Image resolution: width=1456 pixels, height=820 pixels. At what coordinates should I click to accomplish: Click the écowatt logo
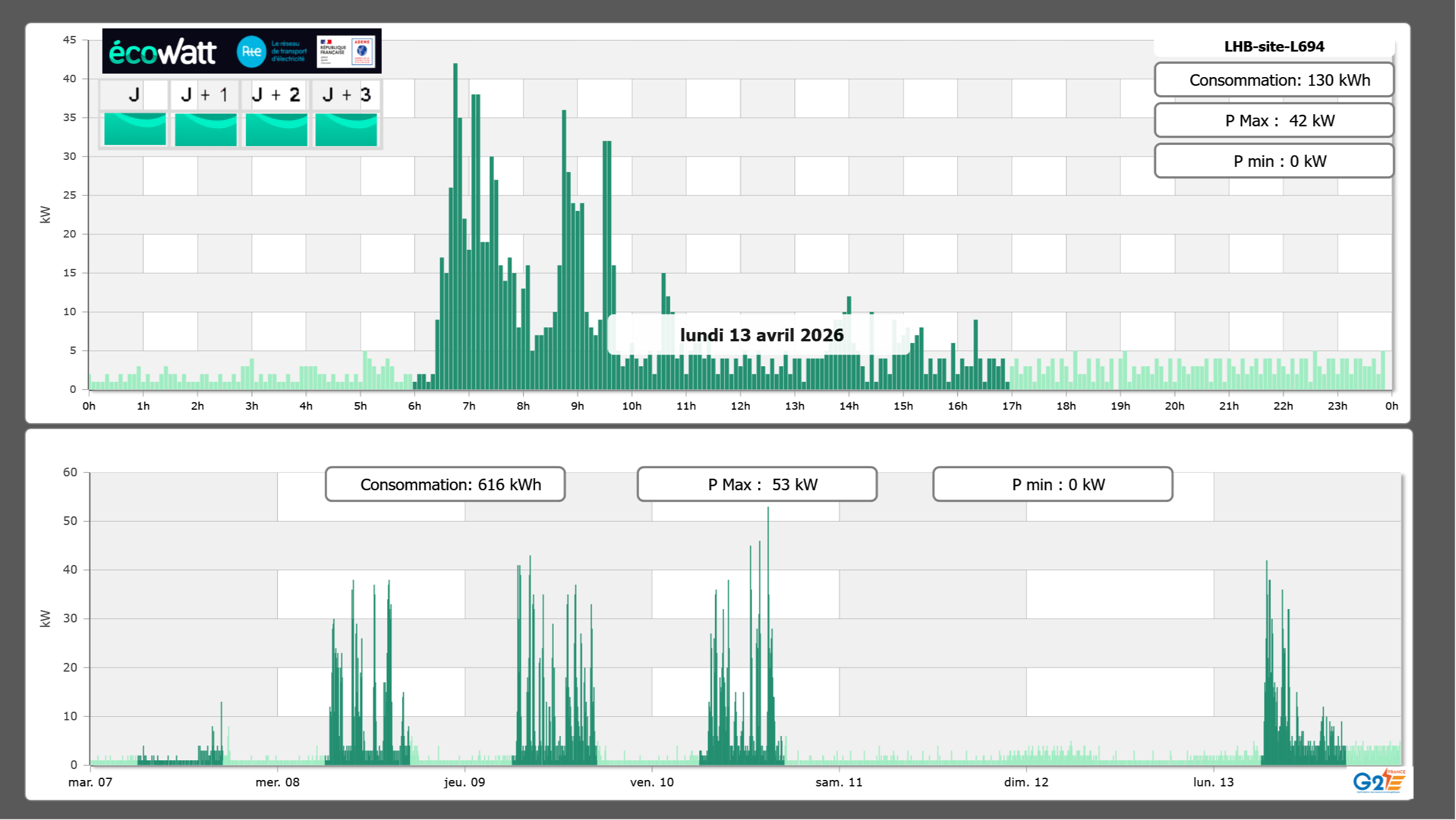point(162,52)
